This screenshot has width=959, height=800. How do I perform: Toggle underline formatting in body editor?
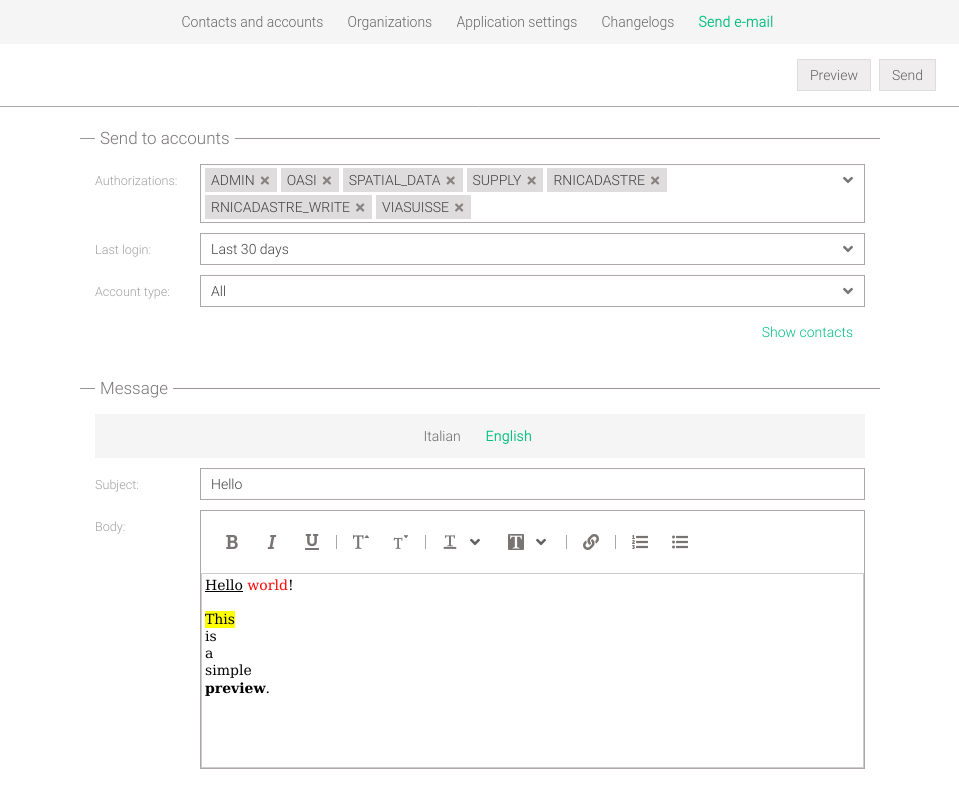(311, 542)
